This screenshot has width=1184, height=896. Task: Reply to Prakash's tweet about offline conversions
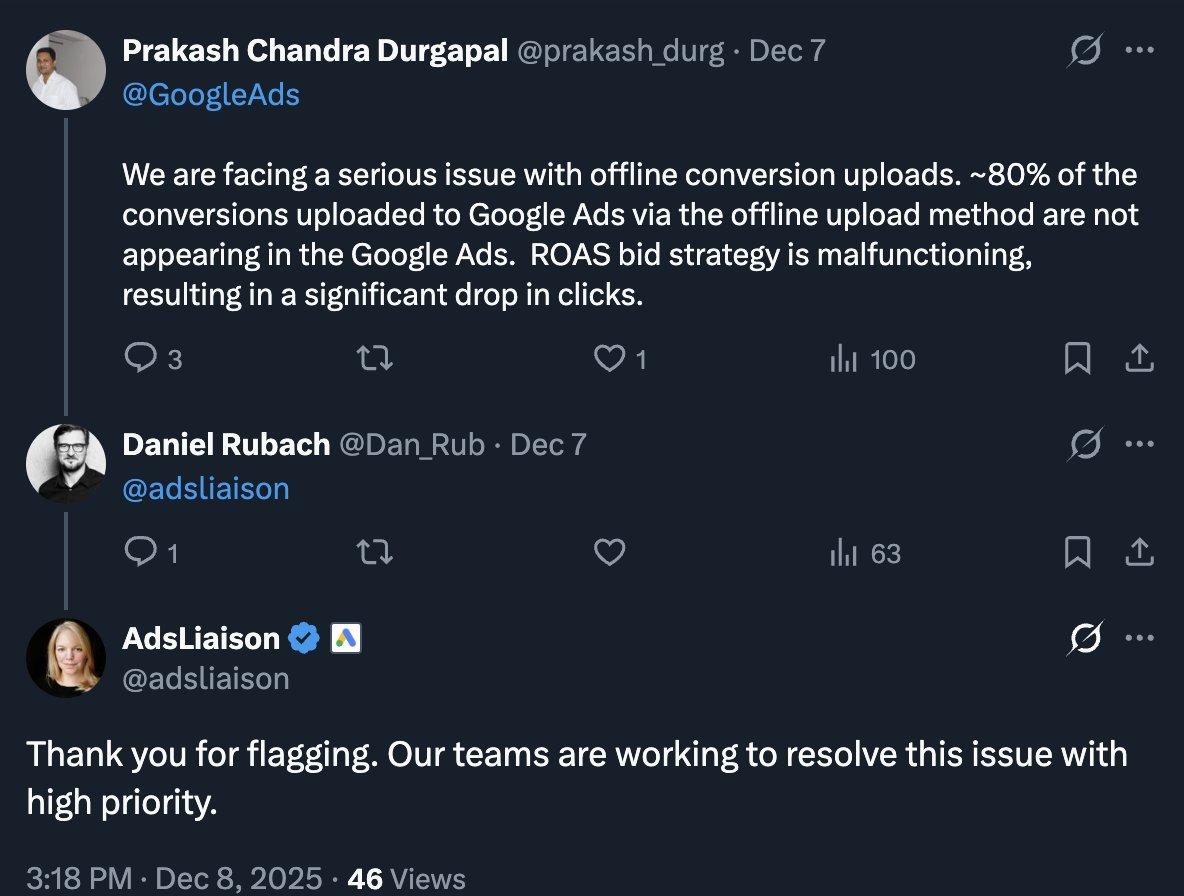pos(140,359)
